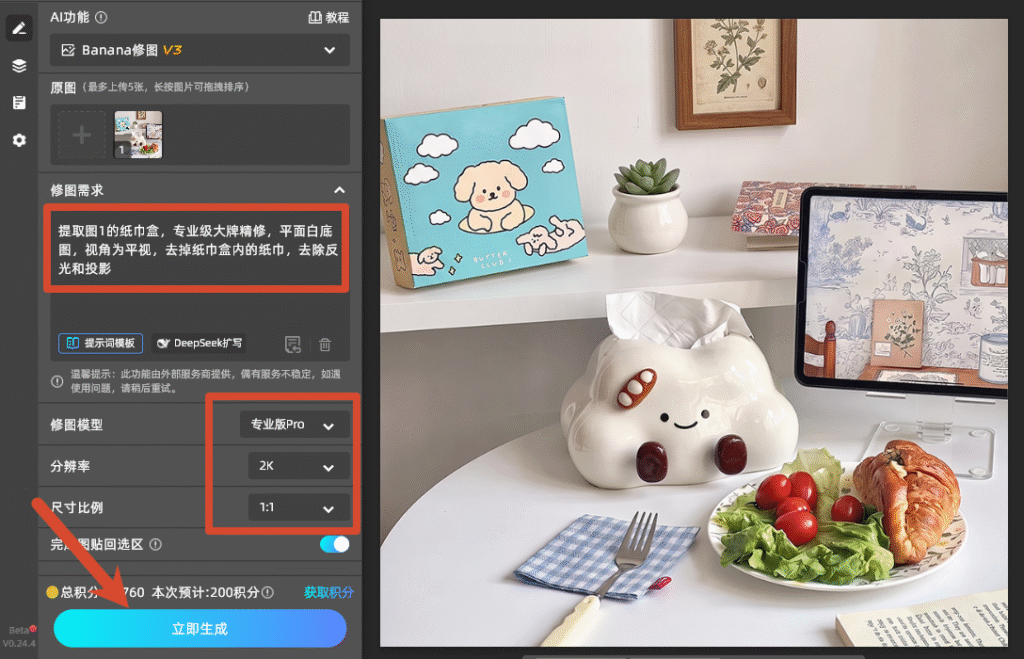Click the info icon next to AI功能
This screenshot has height=659, width=1024.
pyautogui.click(x=101, y=17)
